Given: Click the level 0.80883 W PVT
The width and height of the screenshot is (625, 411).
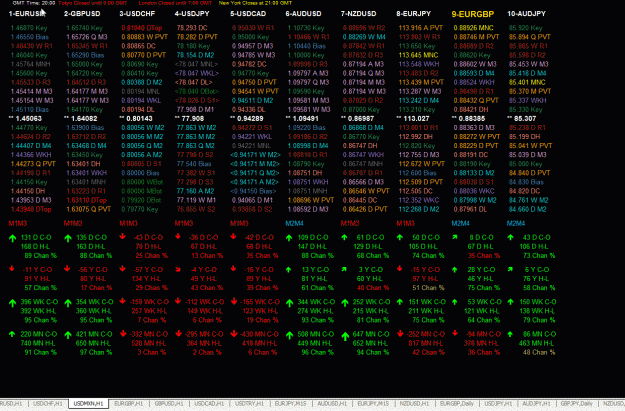Looking at the screenshot, I should tap(145, 37).
